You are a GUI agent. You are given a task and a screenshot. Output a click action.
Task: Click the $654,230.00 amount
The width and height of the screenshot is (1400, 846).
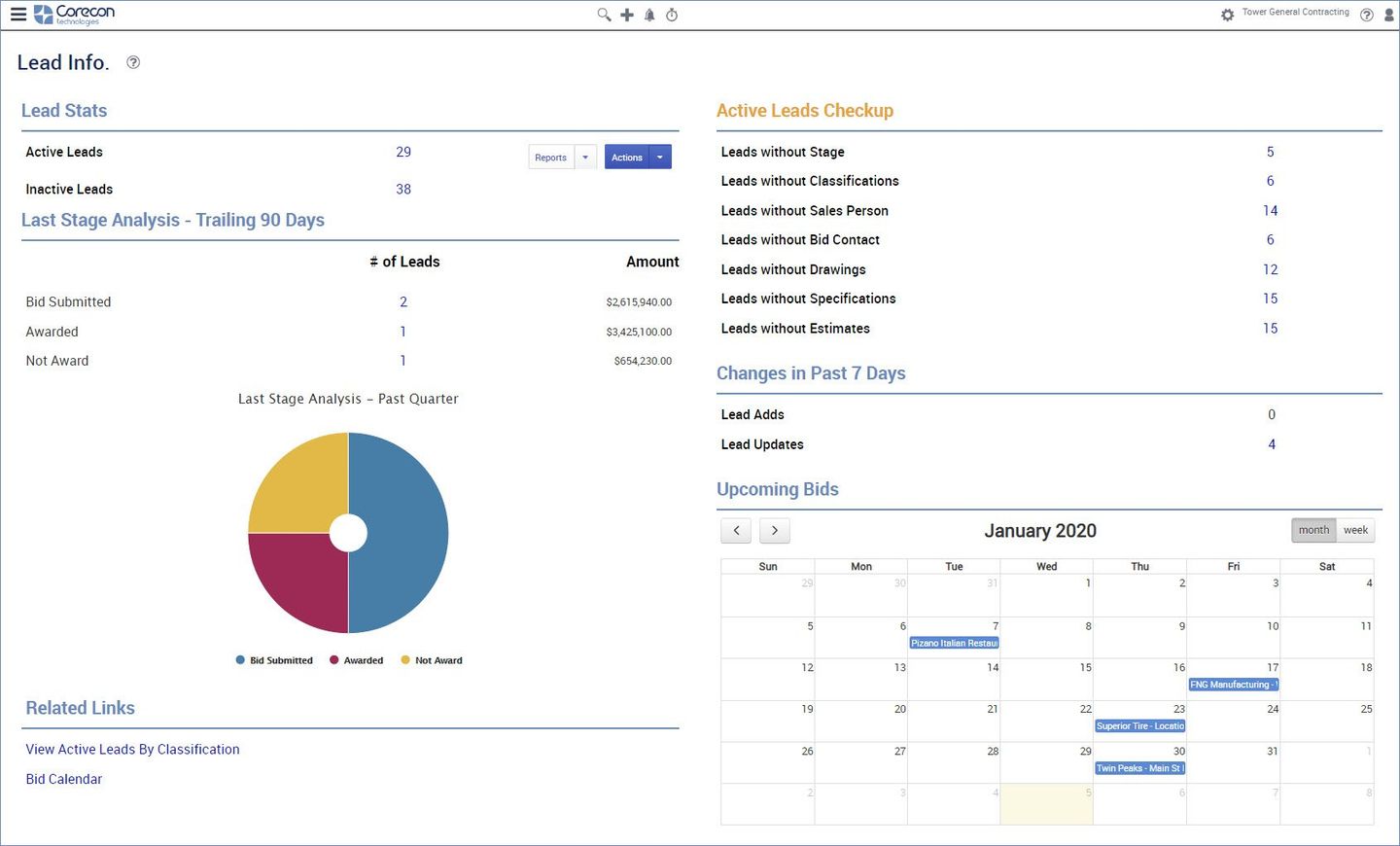(643, 361)
